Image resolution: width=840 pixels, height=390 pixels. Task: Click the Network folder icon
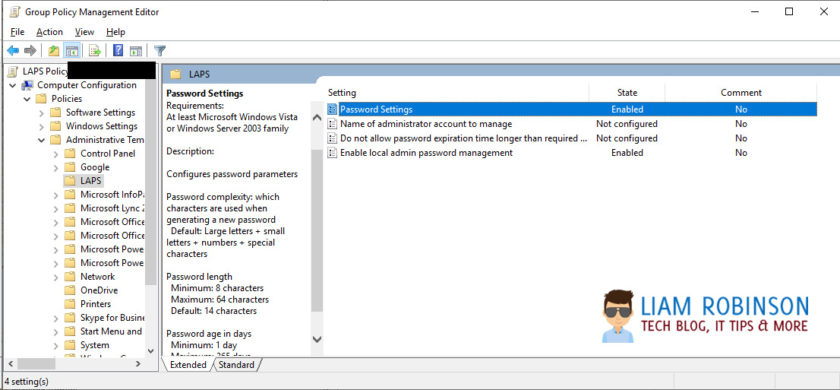(70, 276)
